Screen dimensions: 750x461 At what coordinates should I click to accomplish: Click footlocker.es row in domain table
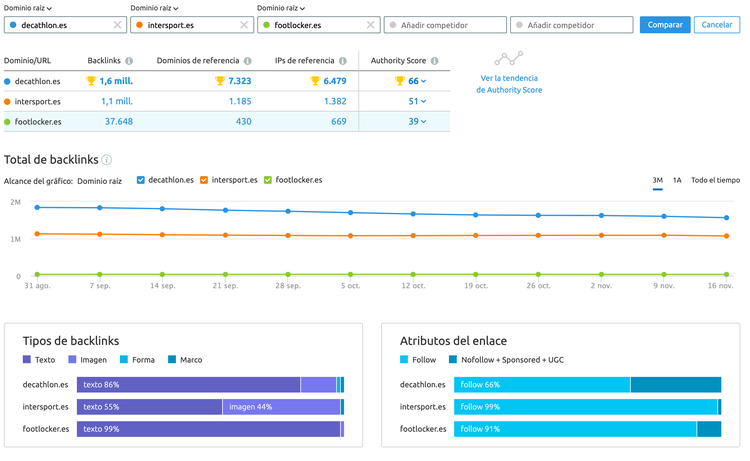coord(227,121)
